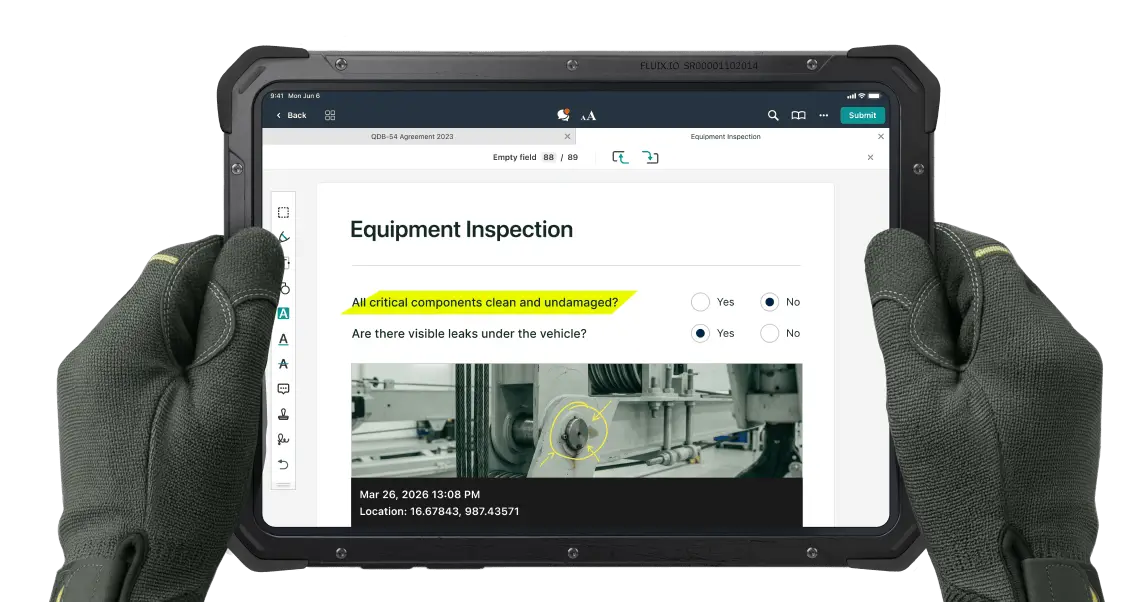The height and width of the screenshot is (602, 1141).
Task: Add a comment note annotation
Action: 283,389
